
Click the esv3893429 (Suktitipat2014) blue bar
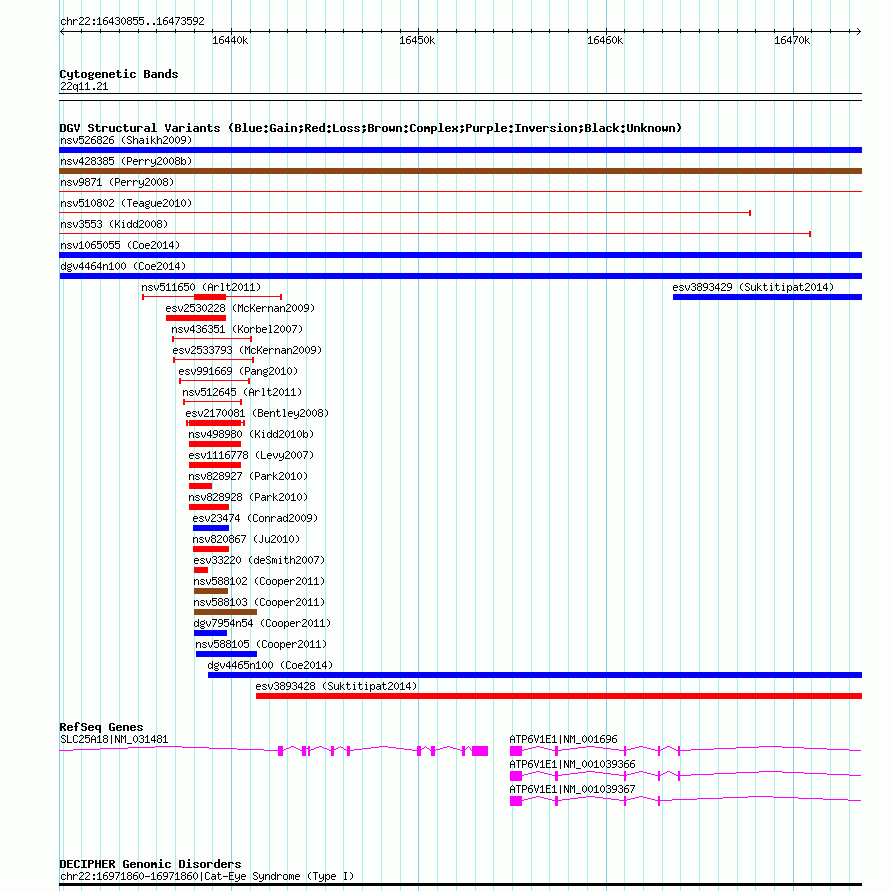tap(767, 297)
